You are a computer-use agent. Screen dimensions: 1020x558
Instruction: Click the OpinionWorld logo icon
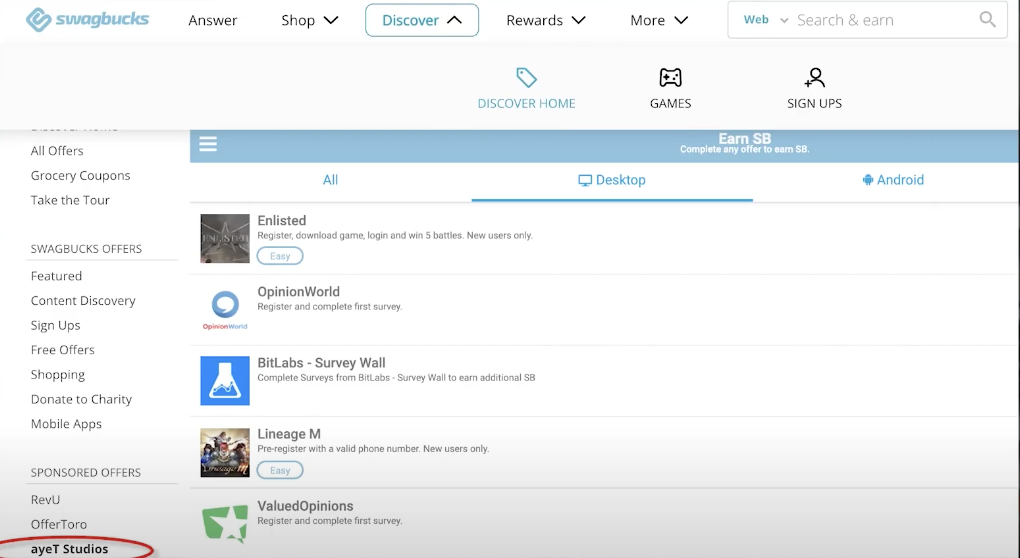point(225,310)
